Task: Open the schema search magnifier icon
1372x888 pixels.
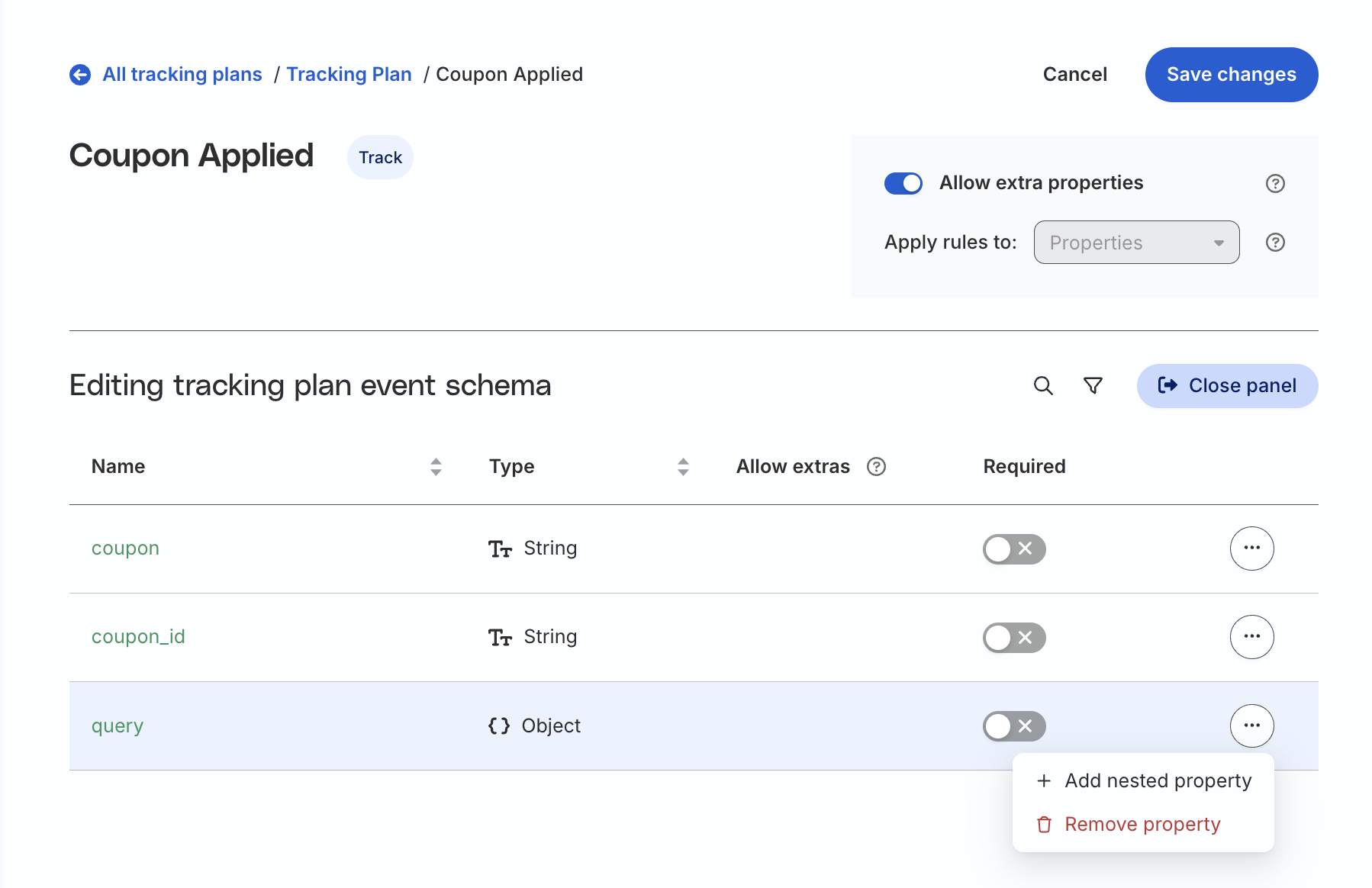Action: (x=1043, y=386)
